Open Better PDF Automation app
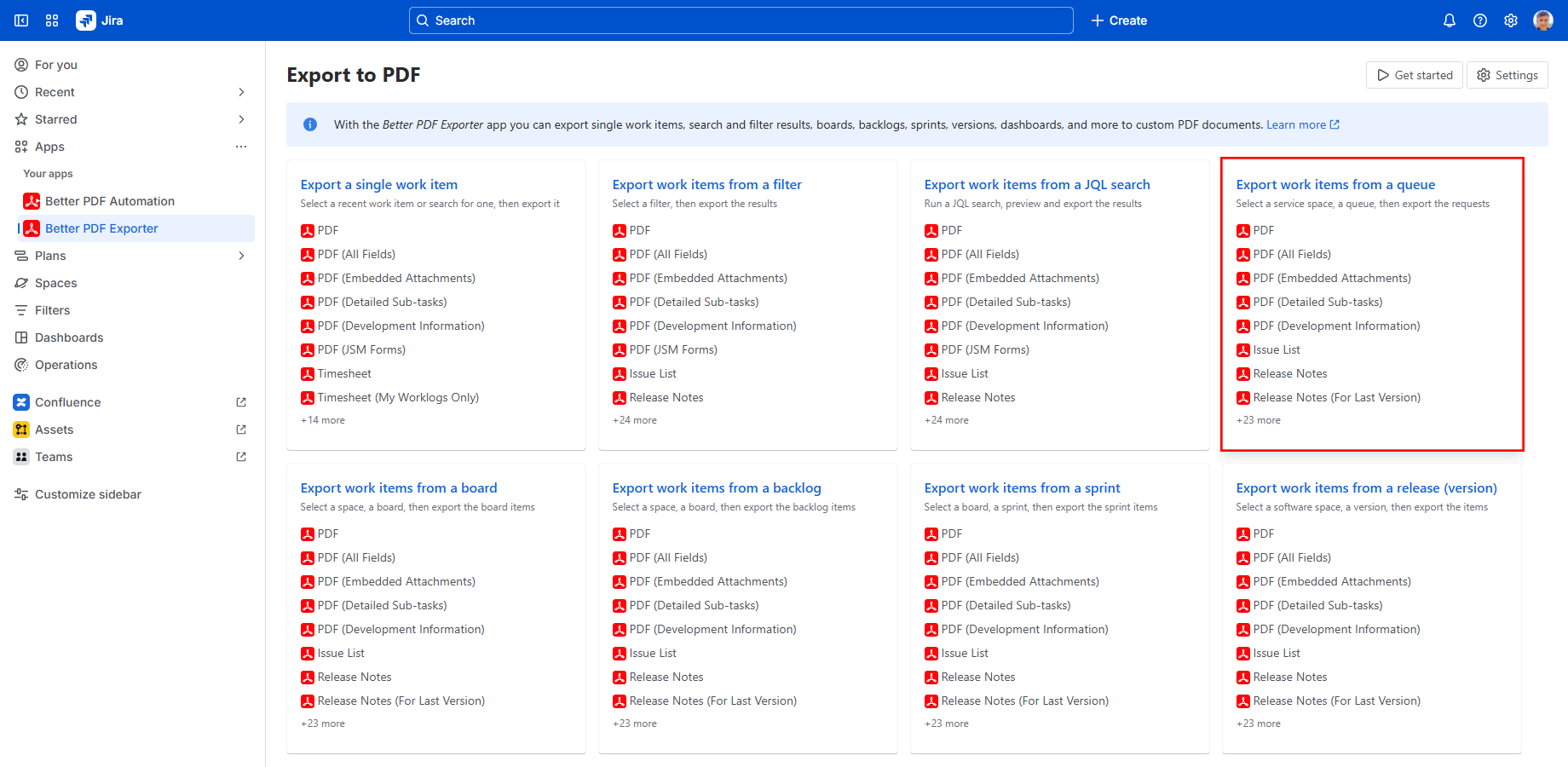1568x767 pixels. 109,201
